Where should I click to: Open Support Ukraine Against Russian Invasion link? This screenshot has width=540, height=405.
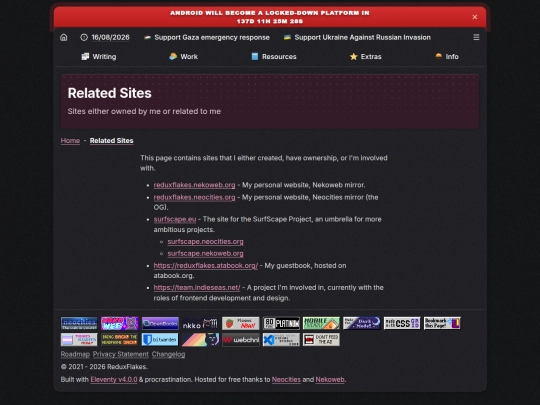357,37
